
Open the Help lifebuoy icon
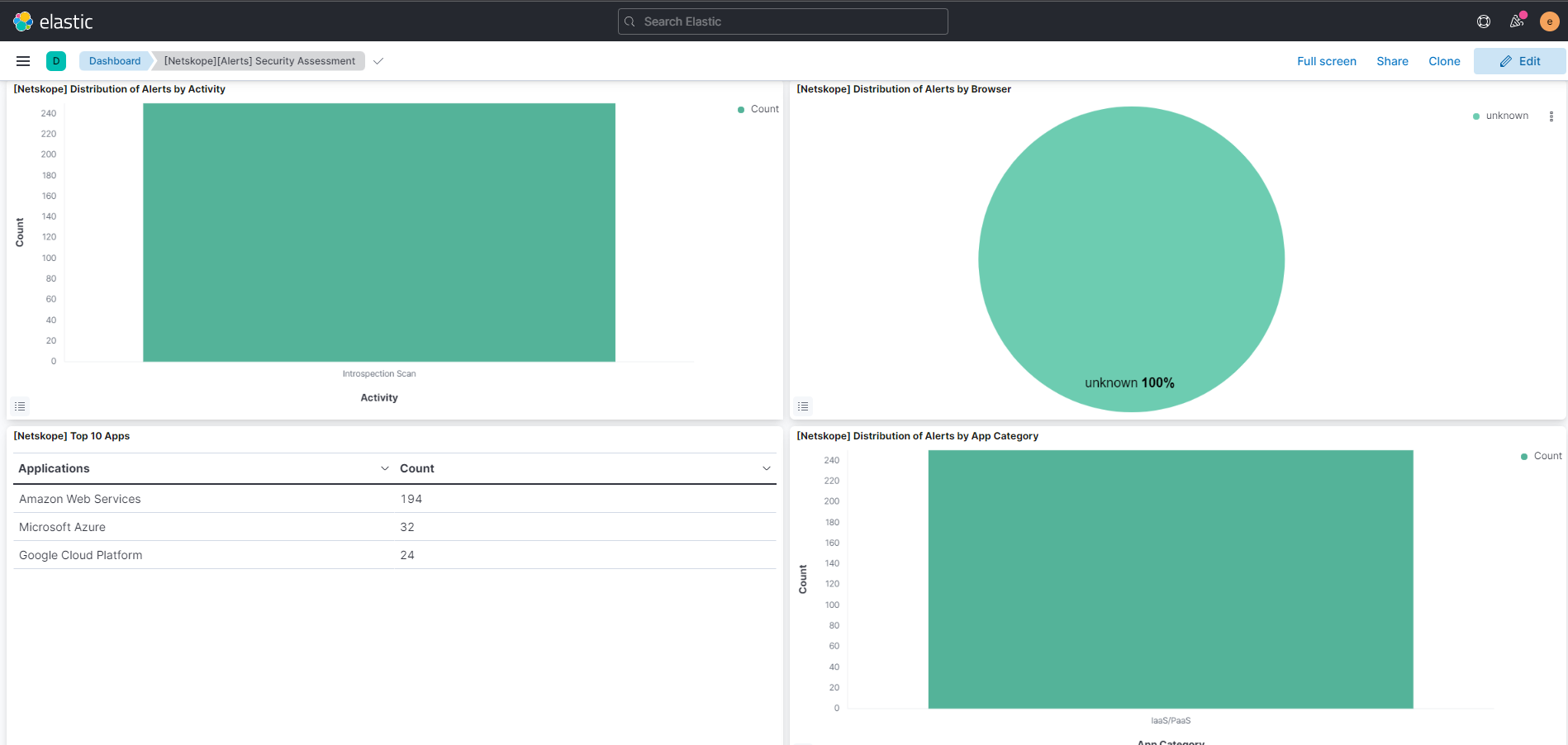pos(1484,21)
